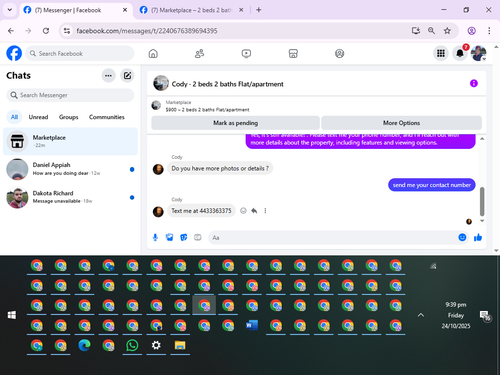The height and width of the screenshot is (375, 500).
Task: Start a new message with compose icon
Action: (x=127, y=76)
